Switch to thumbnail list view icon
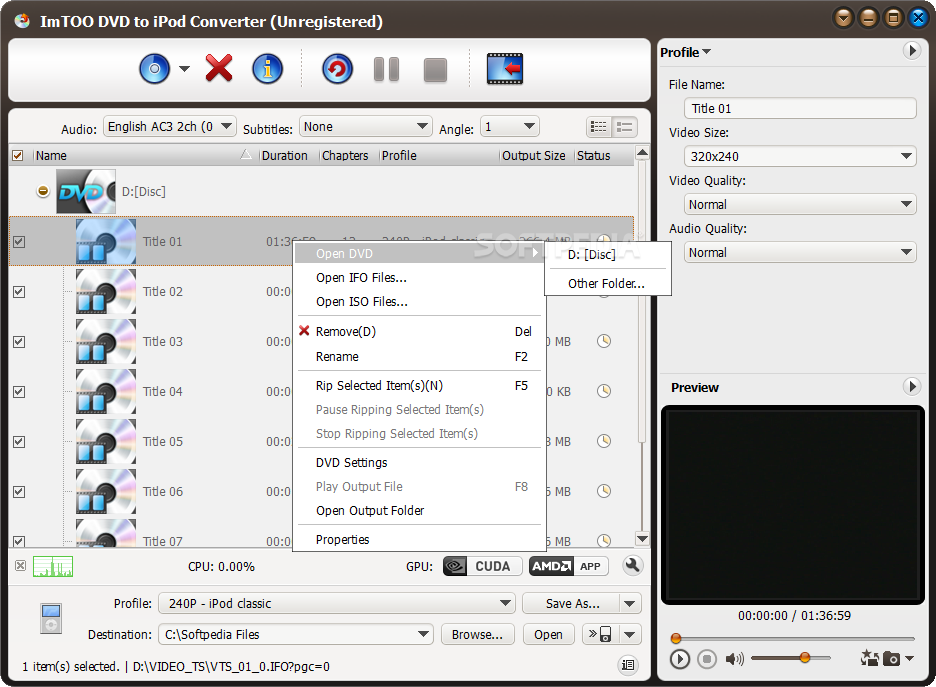The image size is (936, 687). [599, 127]
